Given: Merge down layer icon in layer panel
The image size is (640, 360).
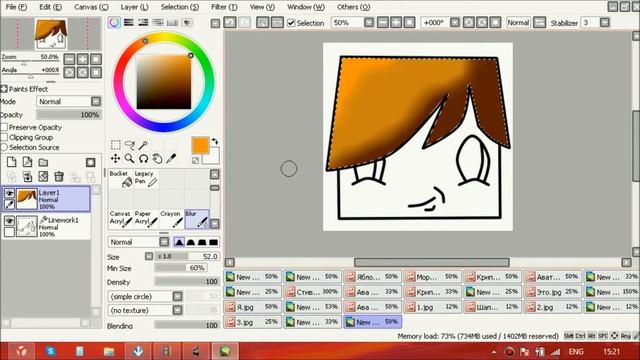Looking at the screenshot, I should [27, 176].
